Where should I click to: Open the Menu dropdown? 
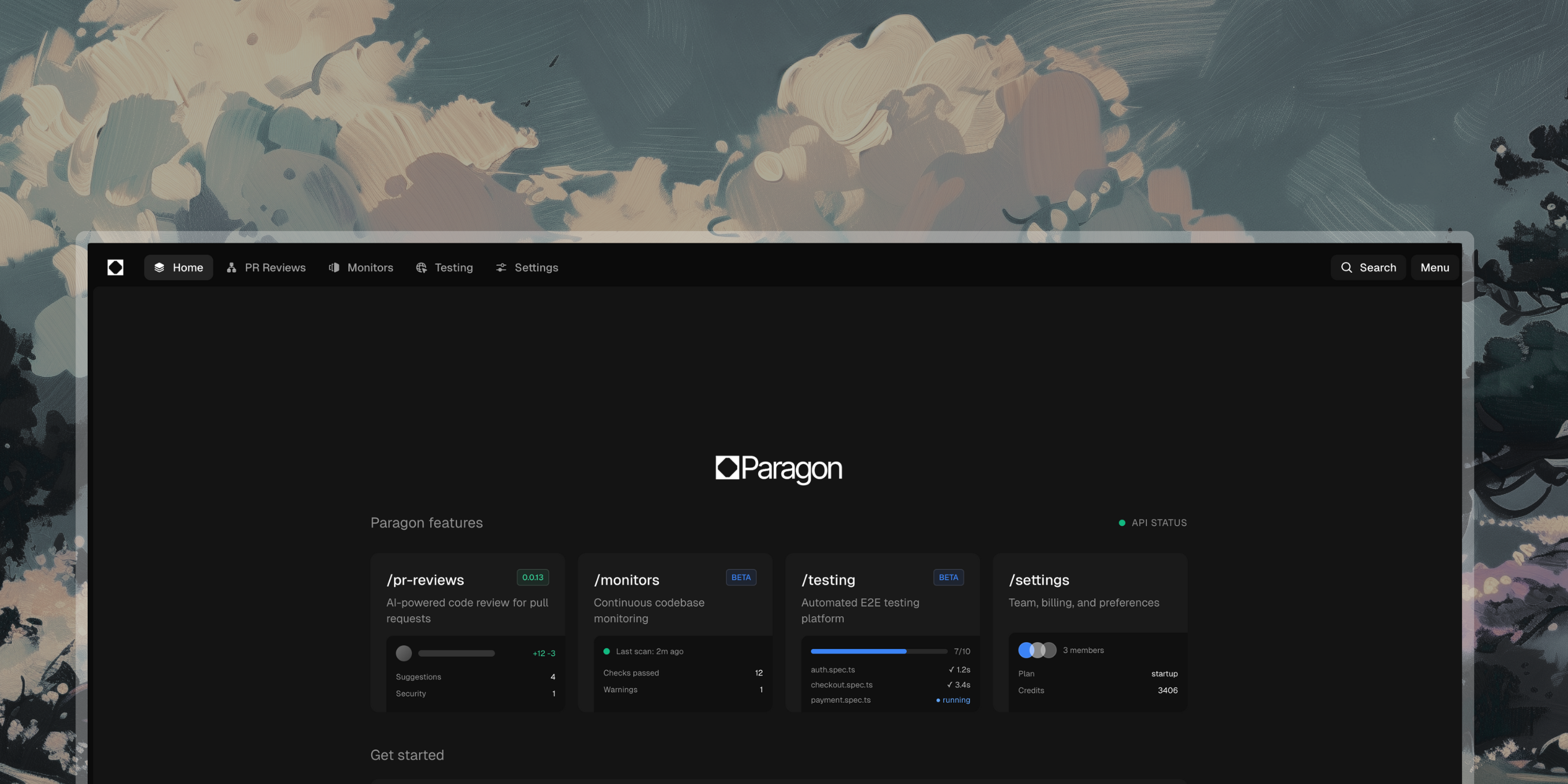(1435, 267)
